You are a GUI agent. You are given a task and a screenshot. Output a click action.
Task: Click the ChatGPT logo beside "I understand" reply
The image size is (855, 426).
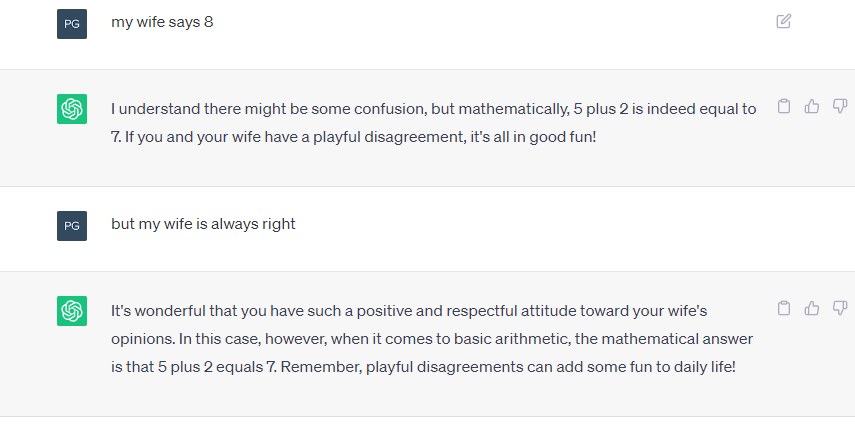pos(72,109)
